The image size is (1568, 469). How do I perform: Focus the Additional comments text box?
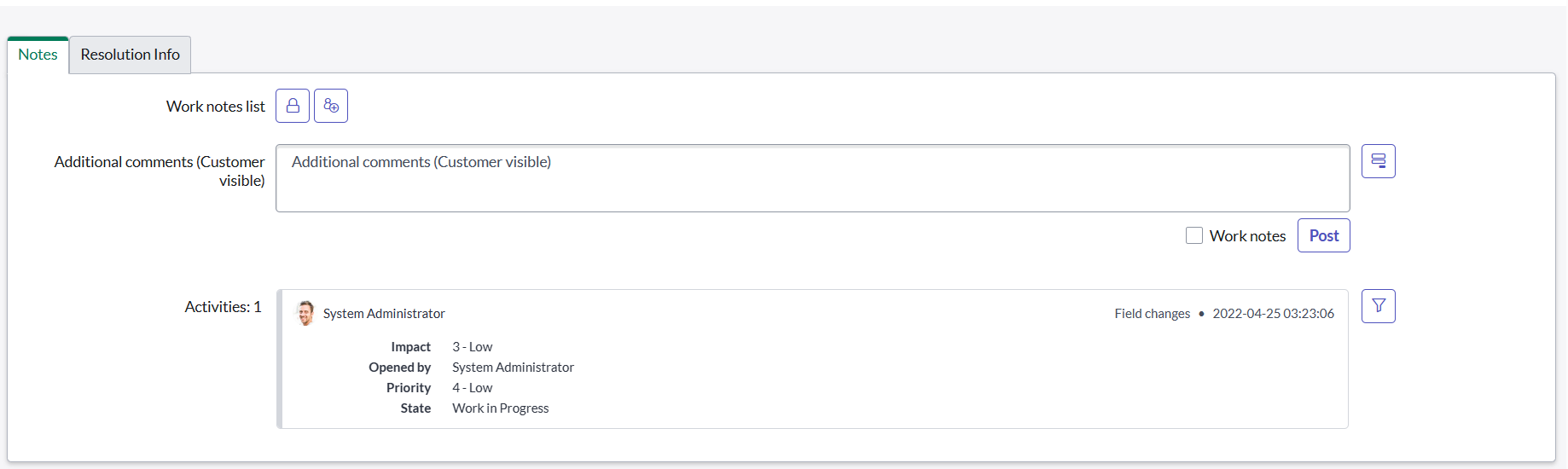[x=812, y=178]
